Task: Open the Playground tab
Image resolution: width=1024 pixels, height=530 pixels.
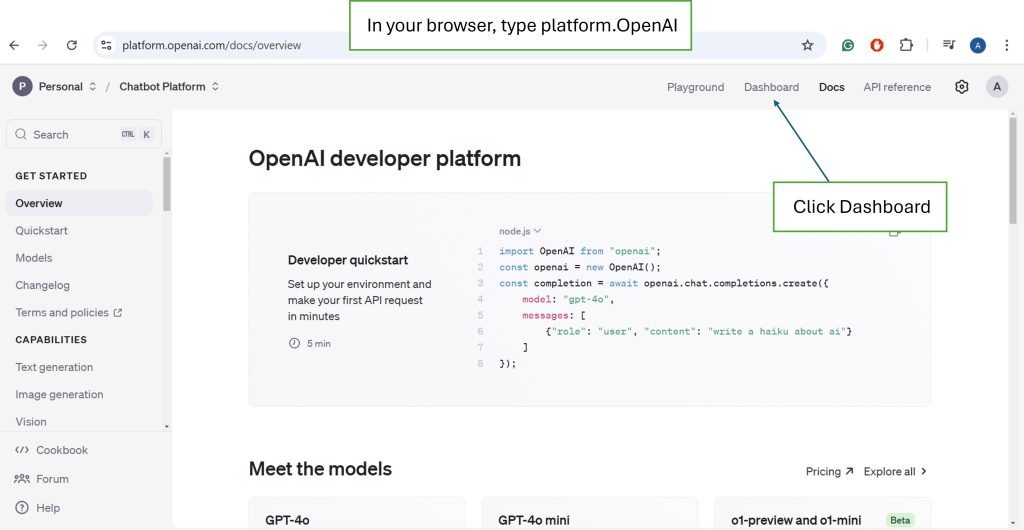Action: point(696,87)
